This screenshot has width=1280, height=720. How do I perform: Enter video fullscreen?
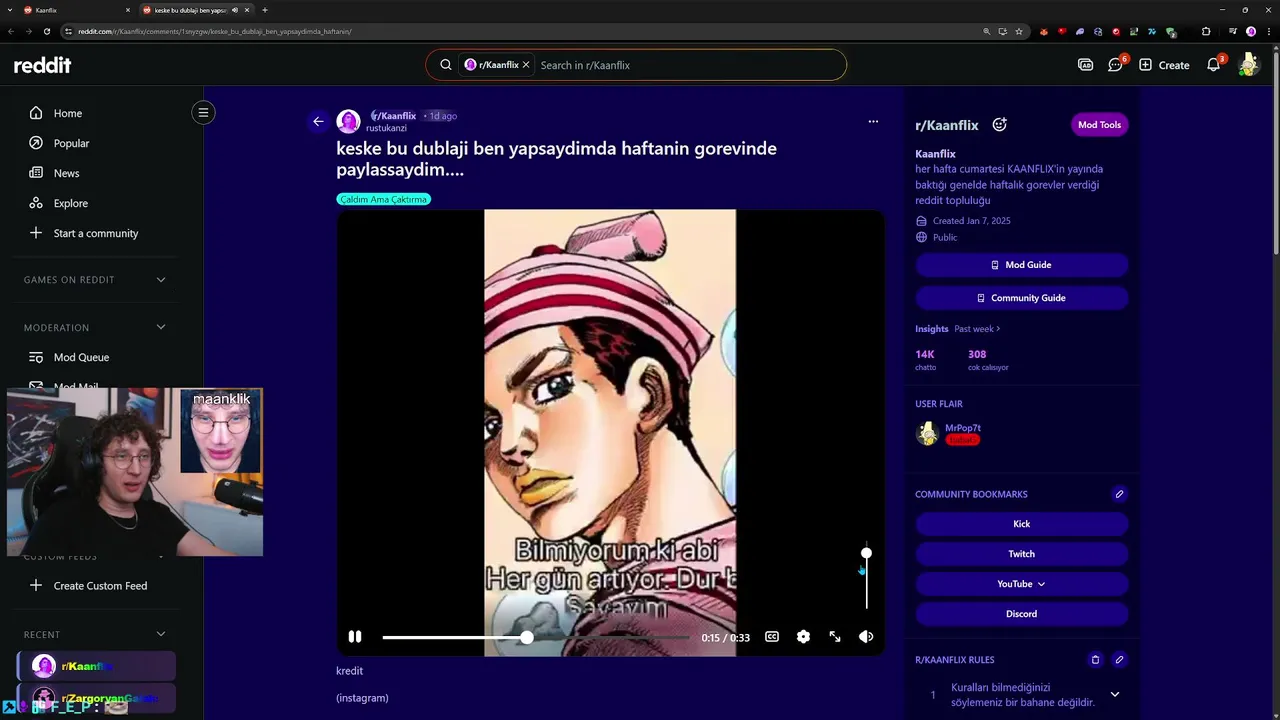[x=835, y=637]
